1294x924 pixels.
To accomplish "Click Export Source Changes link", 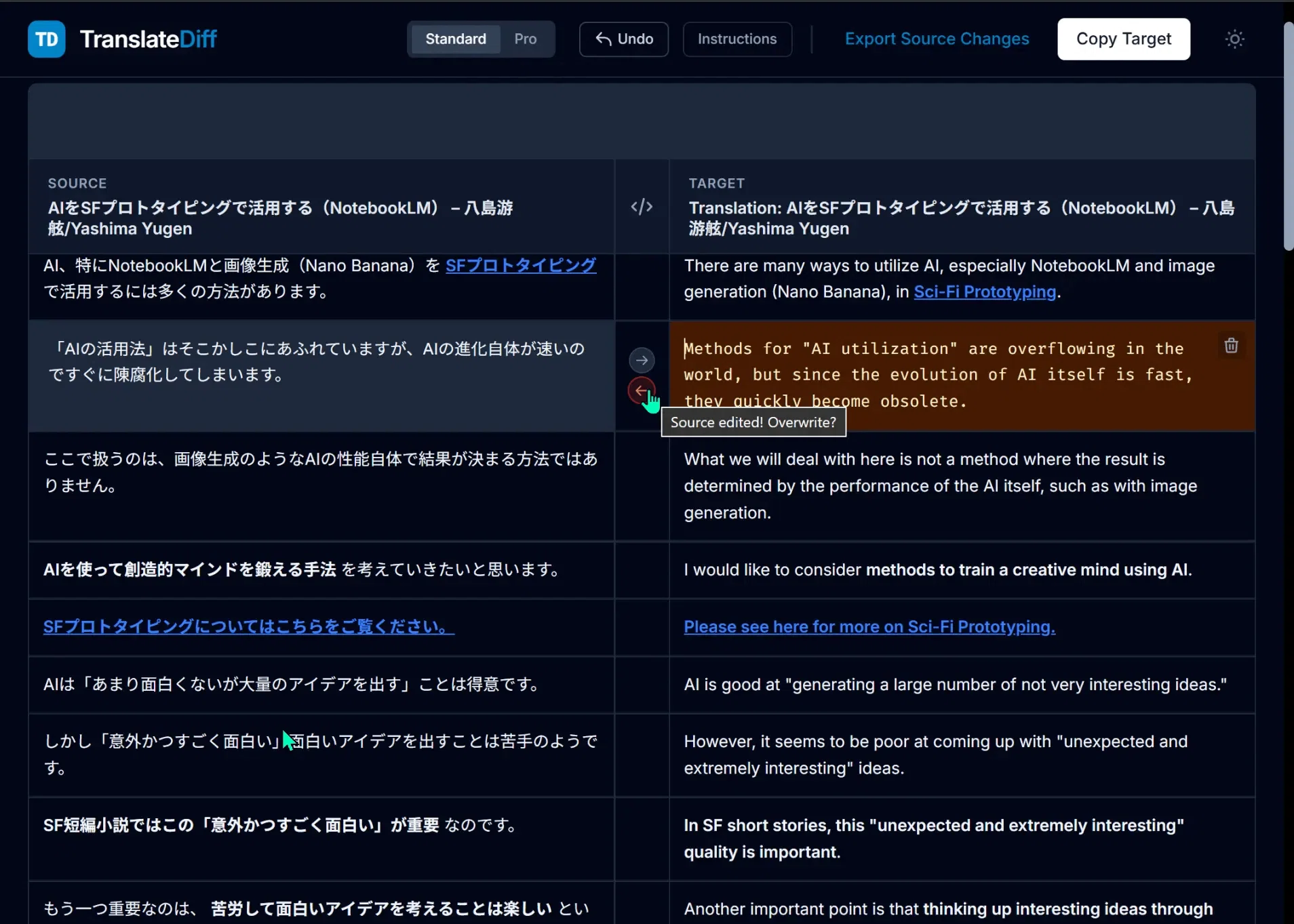I will click(937, 39).
